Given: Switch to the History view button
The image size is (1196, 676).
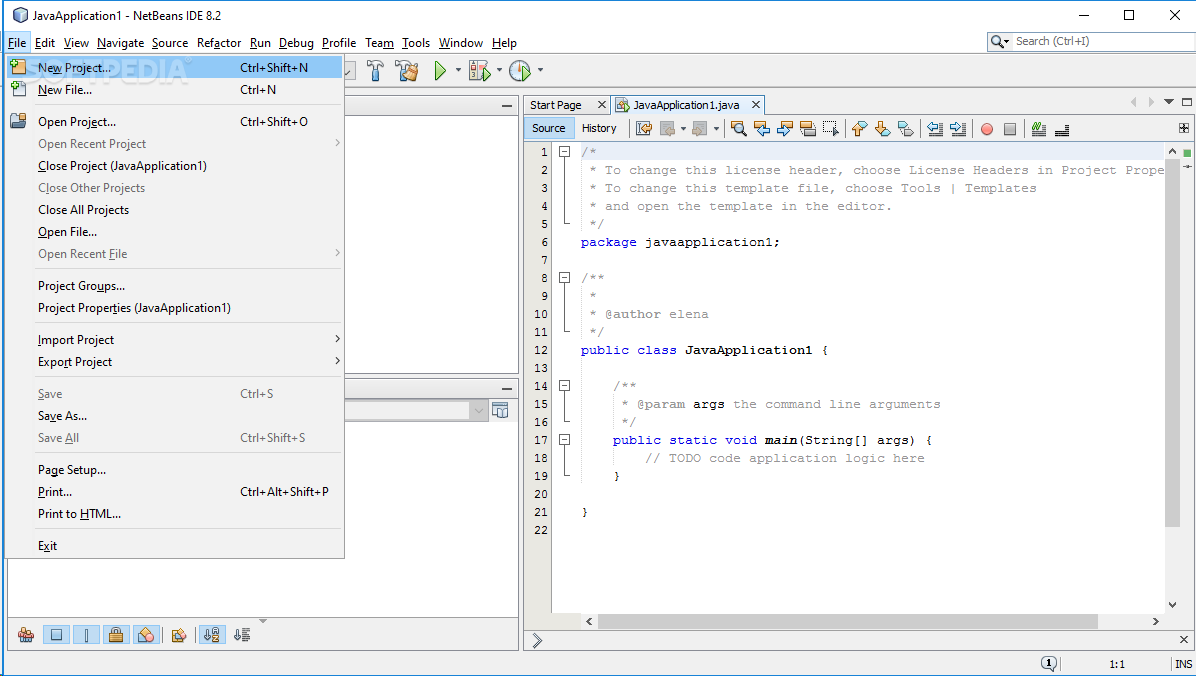Looking at the screenshot, I should coord(599,128).
